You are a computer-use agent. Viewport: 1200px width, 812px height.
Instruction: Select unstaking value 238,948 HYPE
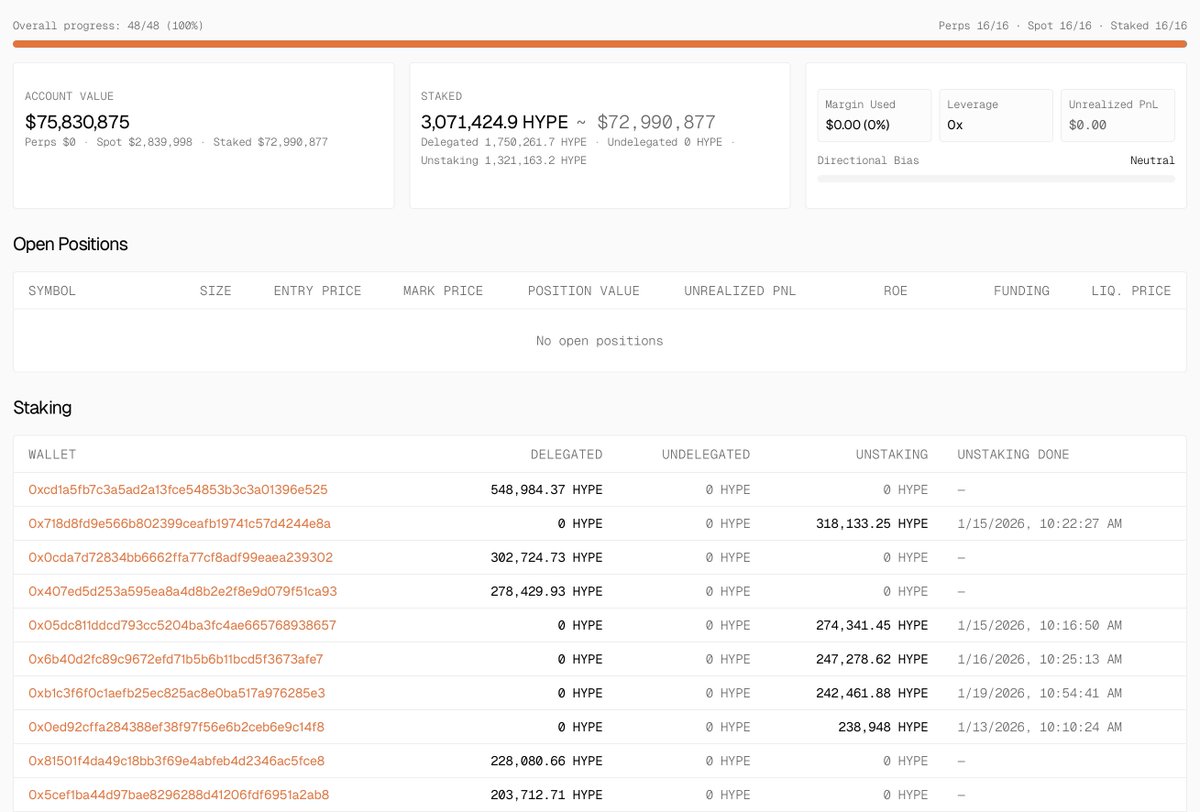click(884, 727)
